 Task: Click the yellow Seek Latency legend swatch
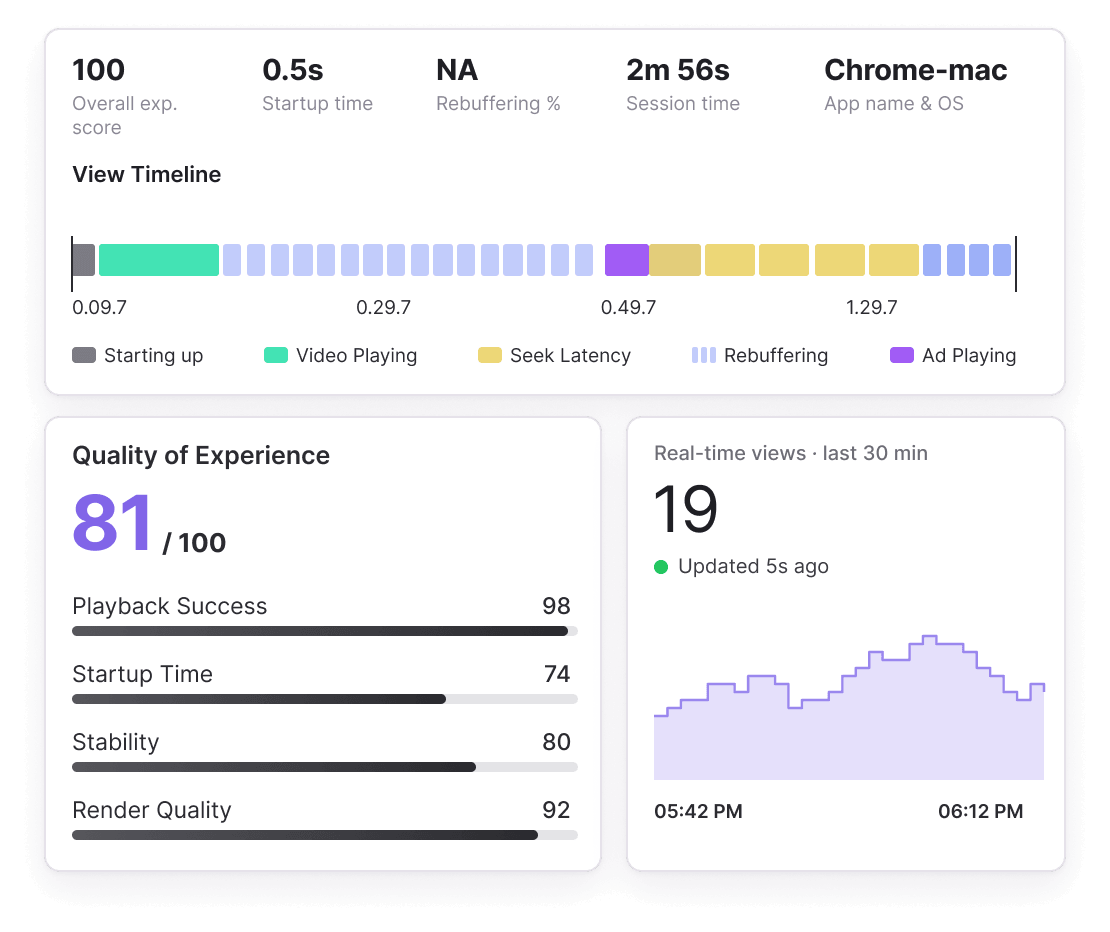pos(489,355)
